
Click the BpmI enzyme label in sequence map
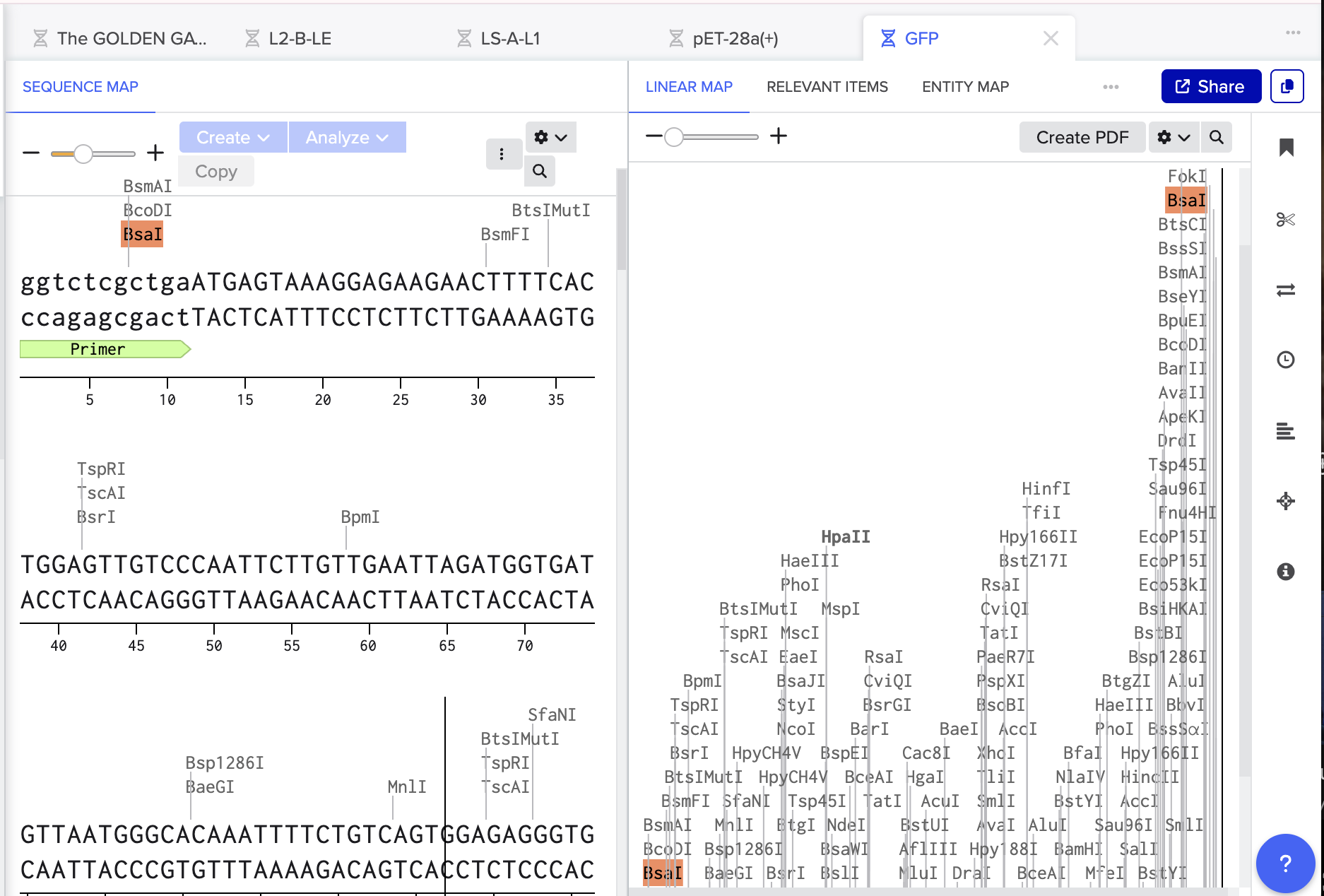[360, 517]
